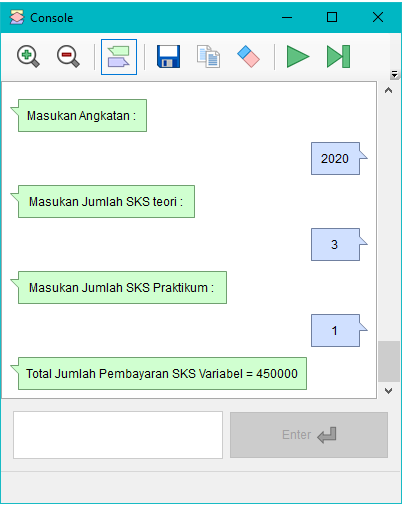Select the 'Masukan Jumlah SKS Praktikum :' bubble
404x507 pixels.
pos(119,287)
